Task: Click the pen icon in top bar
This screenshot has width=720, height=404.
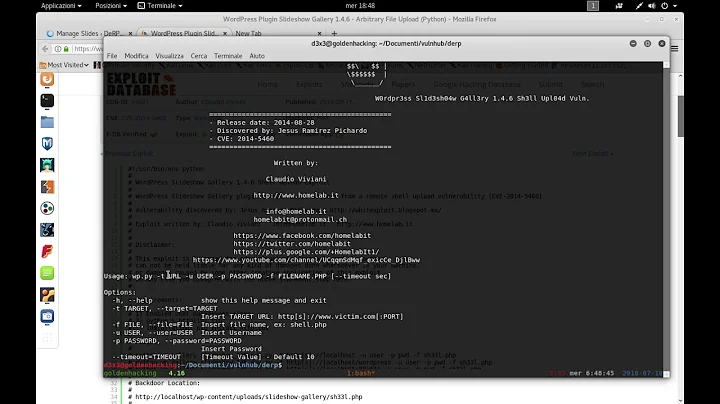Action: tap(639, 6)
